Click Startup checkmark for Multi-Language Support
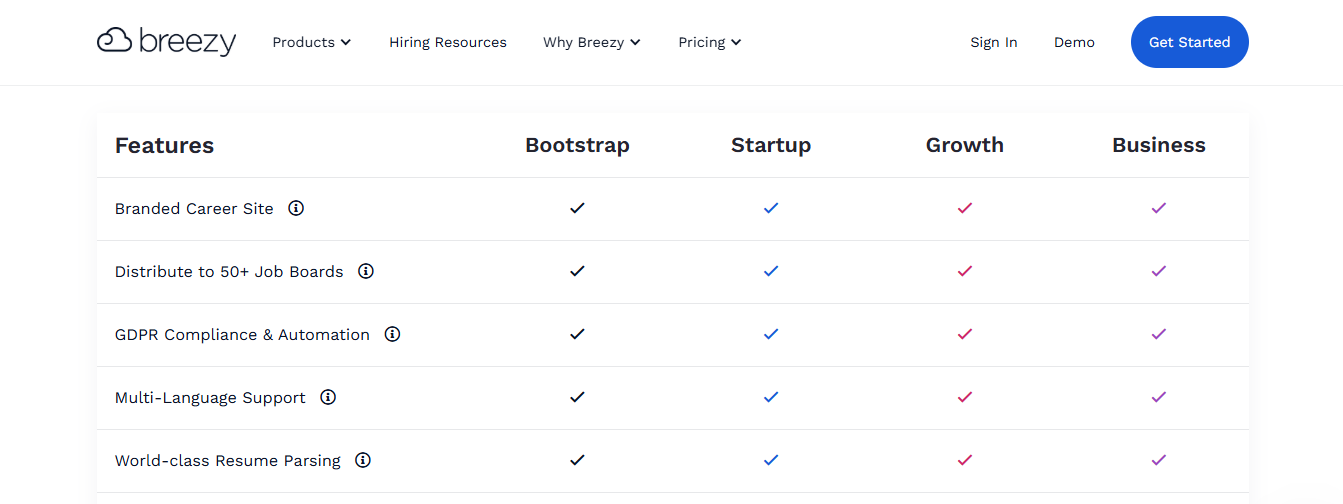The width and height of the screenshot is (1343, 504). click(x=771, y=397)
